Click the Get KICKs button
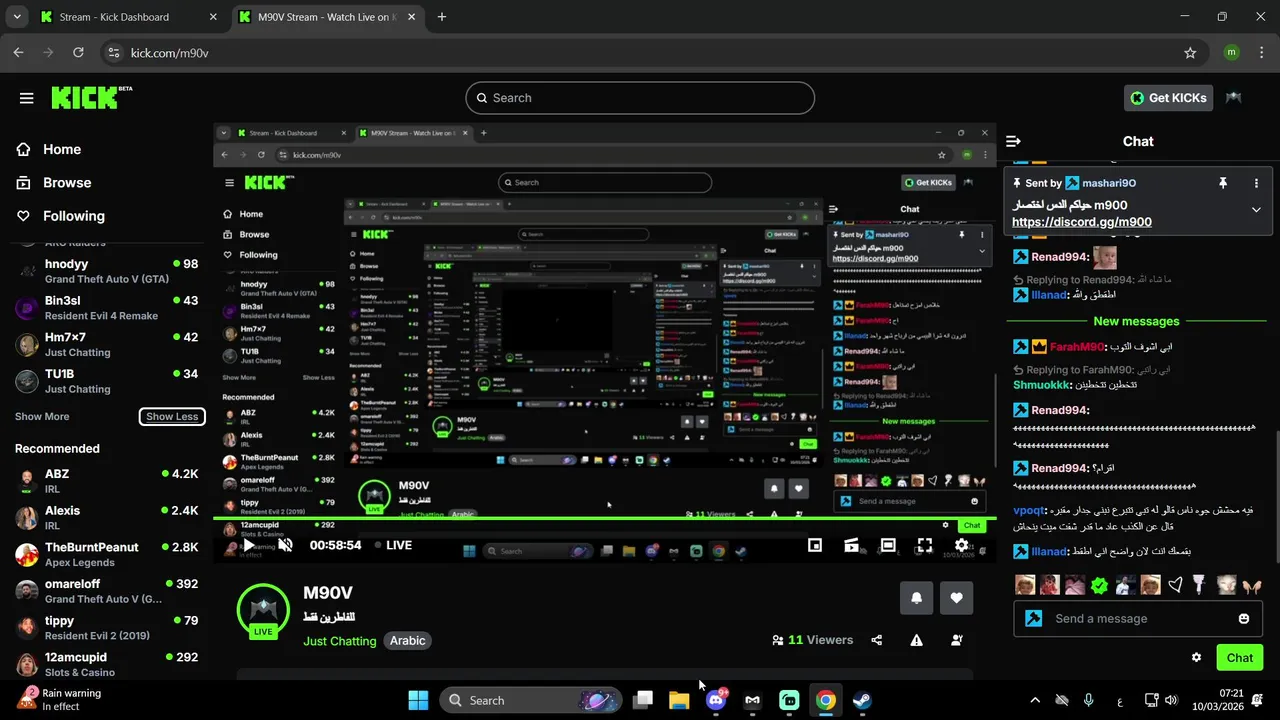 click(x=1168, y=98)
